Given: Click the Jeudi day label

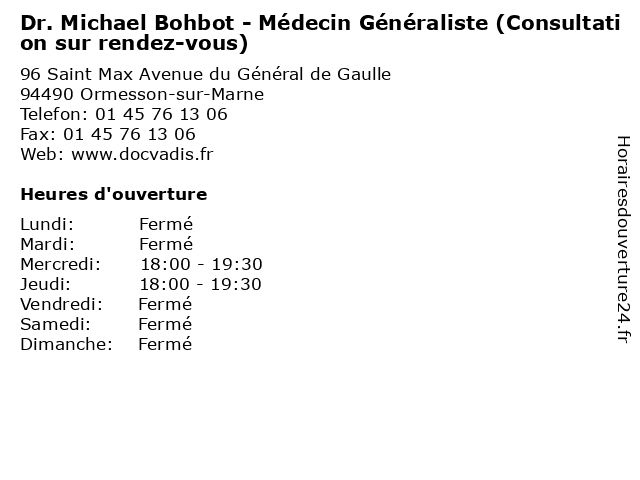Looking at the screenshot, I should [x=45, y=284].
